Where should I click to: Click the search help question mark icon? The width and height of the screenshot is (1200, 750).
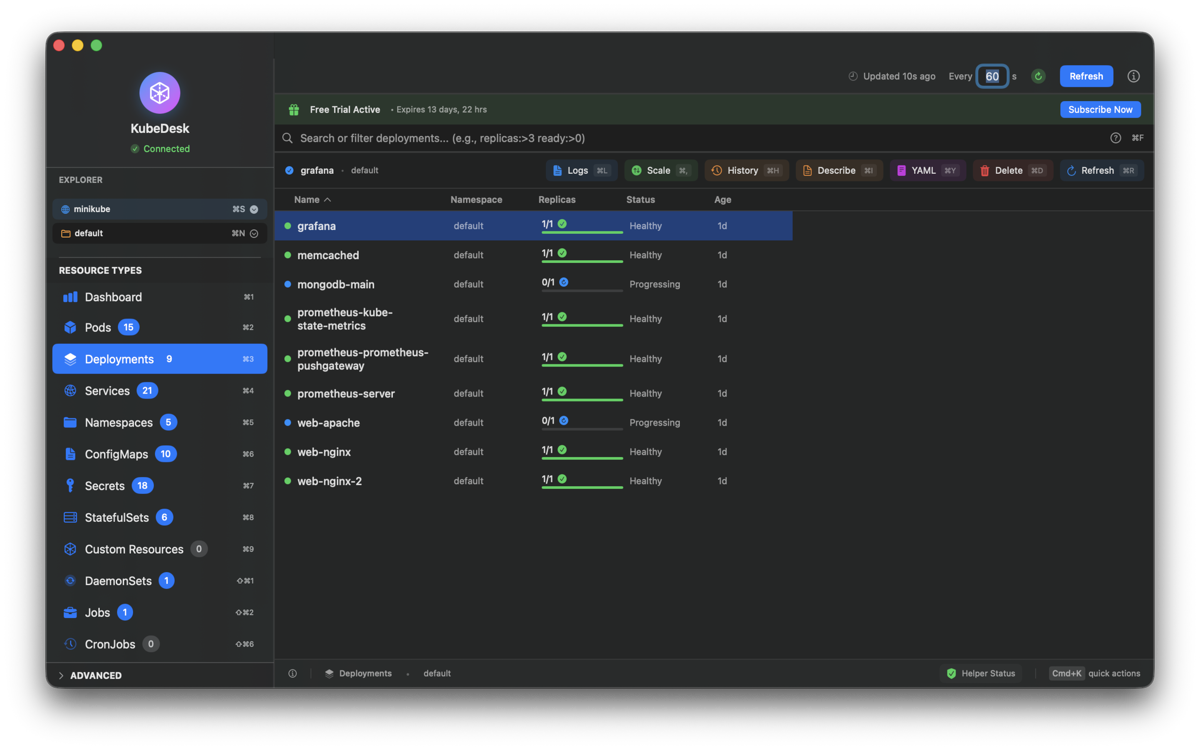pos(1115,138)
